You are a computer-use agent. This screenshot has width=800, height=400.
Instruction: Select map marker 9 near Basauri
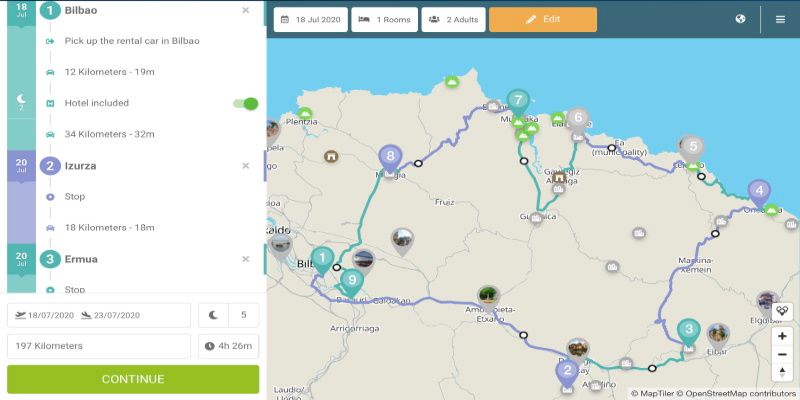(352, 283)
